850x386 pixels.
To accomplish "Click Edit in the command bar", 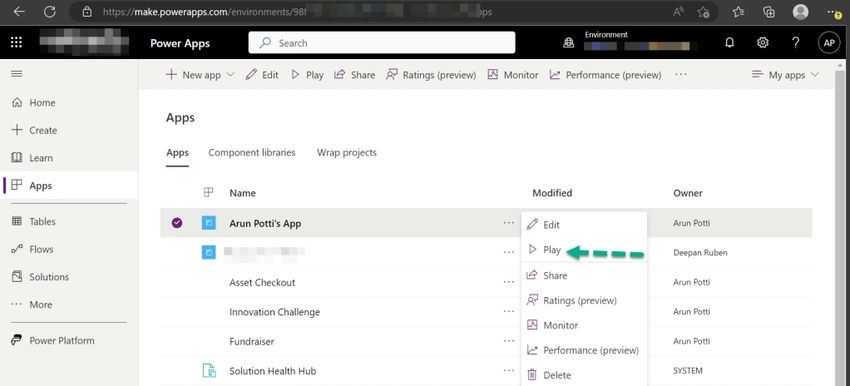I will 262,75.
